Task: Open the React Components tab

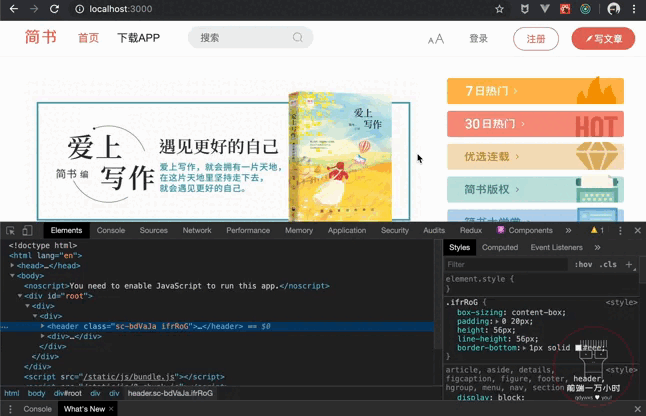Action: click(525, 231)
